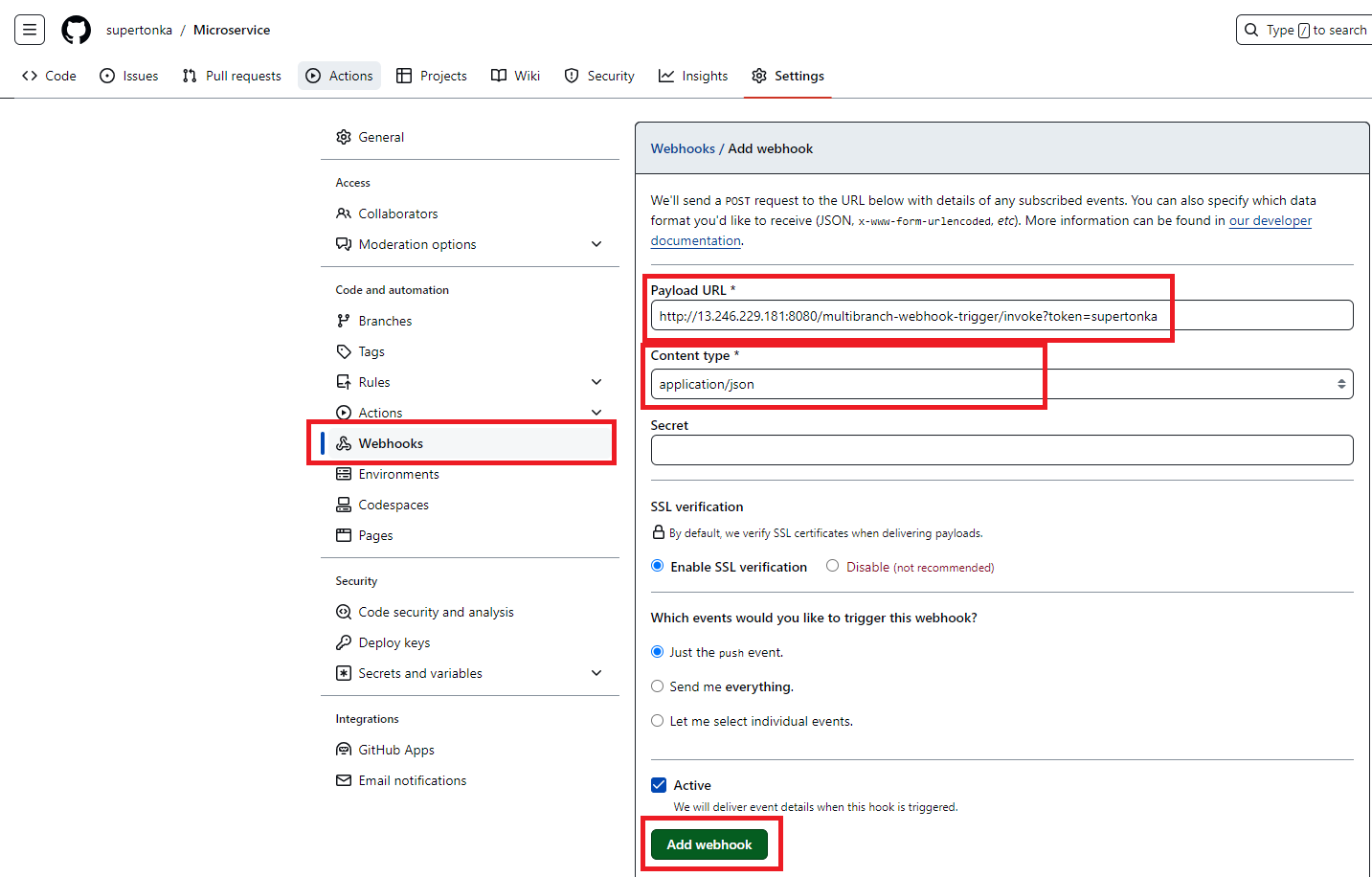Open the Microservice repository link
Image resolution: width=1372 pixels, height=877 pixels.
(x=232, y=30)
